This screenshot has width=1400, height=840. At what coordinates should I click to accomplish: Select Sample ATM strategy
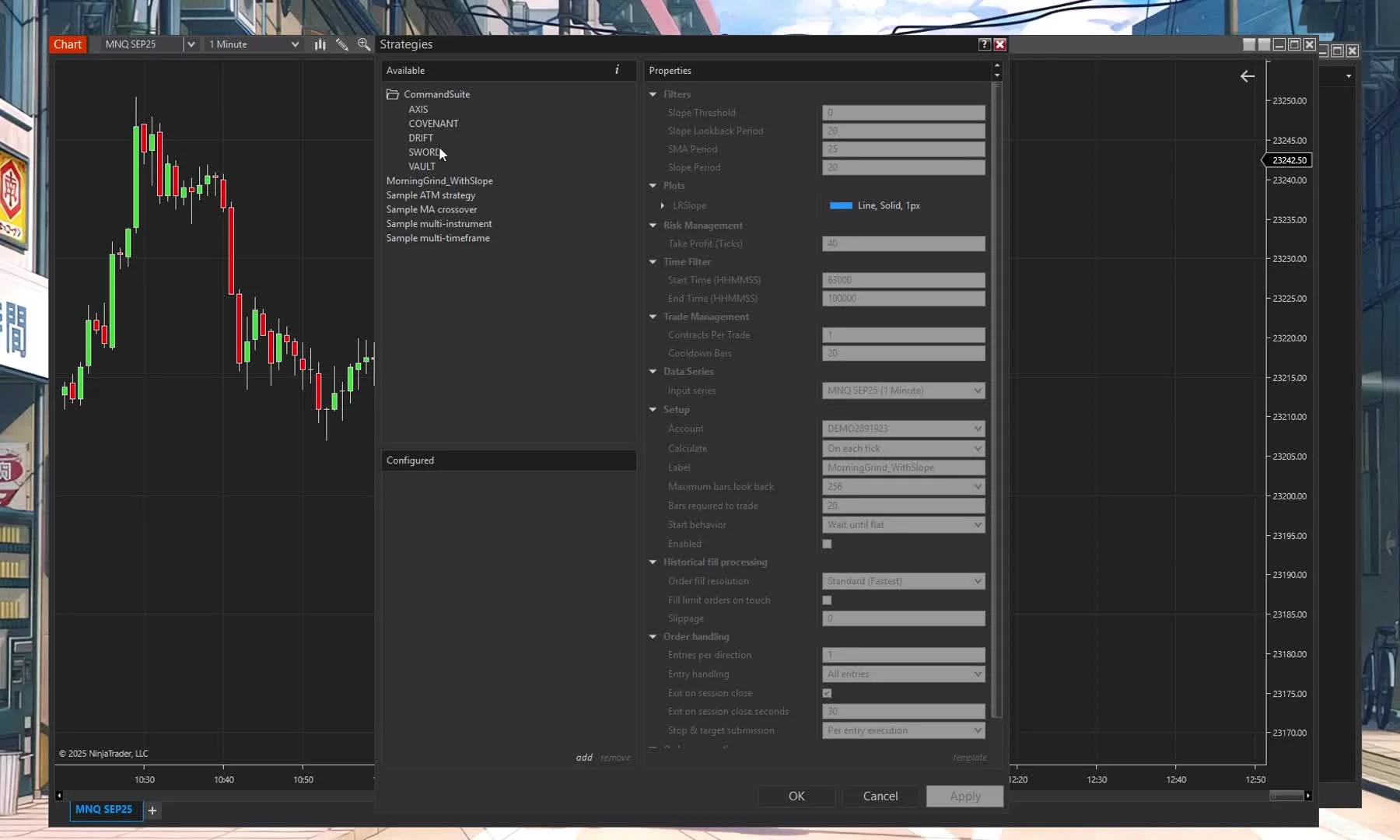click(431, 195)
